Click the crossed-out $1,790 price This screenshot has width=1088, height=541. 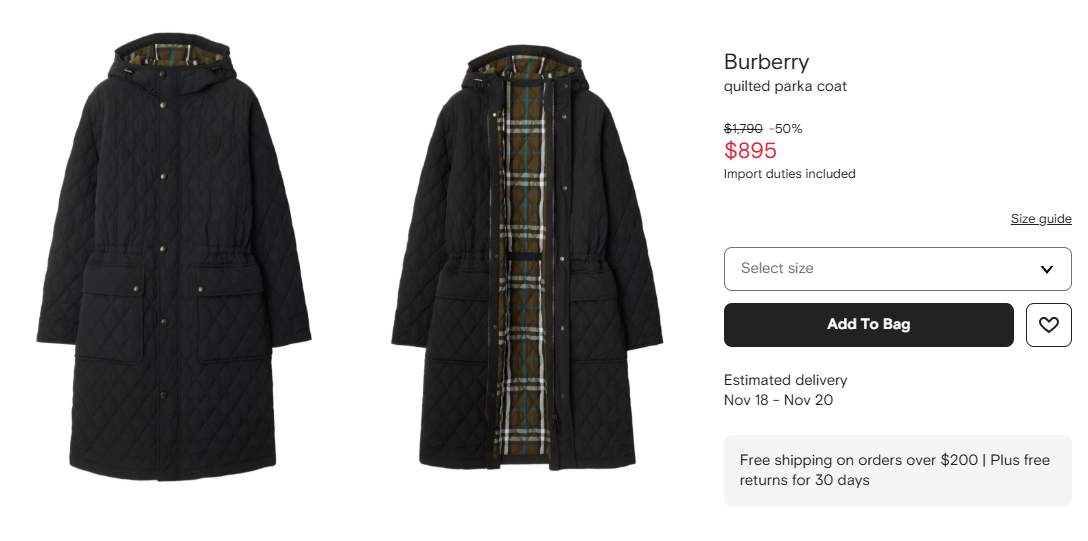743,129
